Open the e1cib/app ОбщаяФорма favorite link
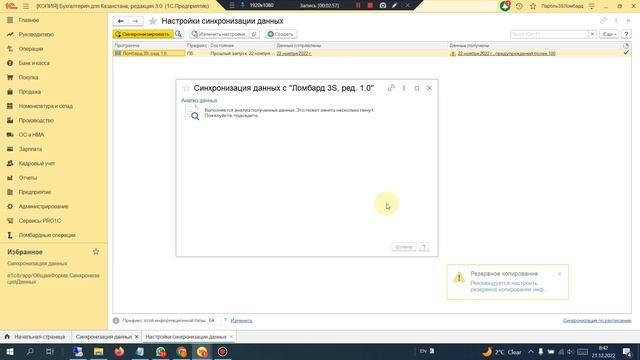 [x=53, y=278]
